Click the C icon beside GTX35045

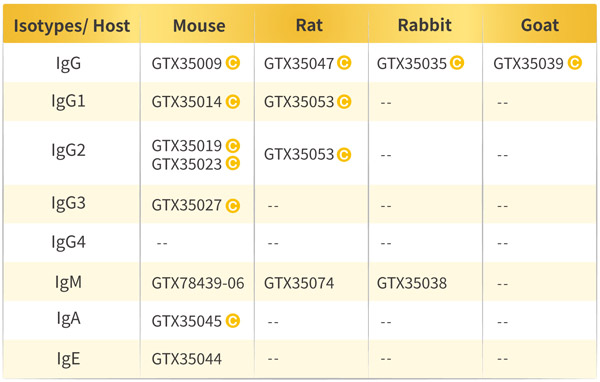233,321
